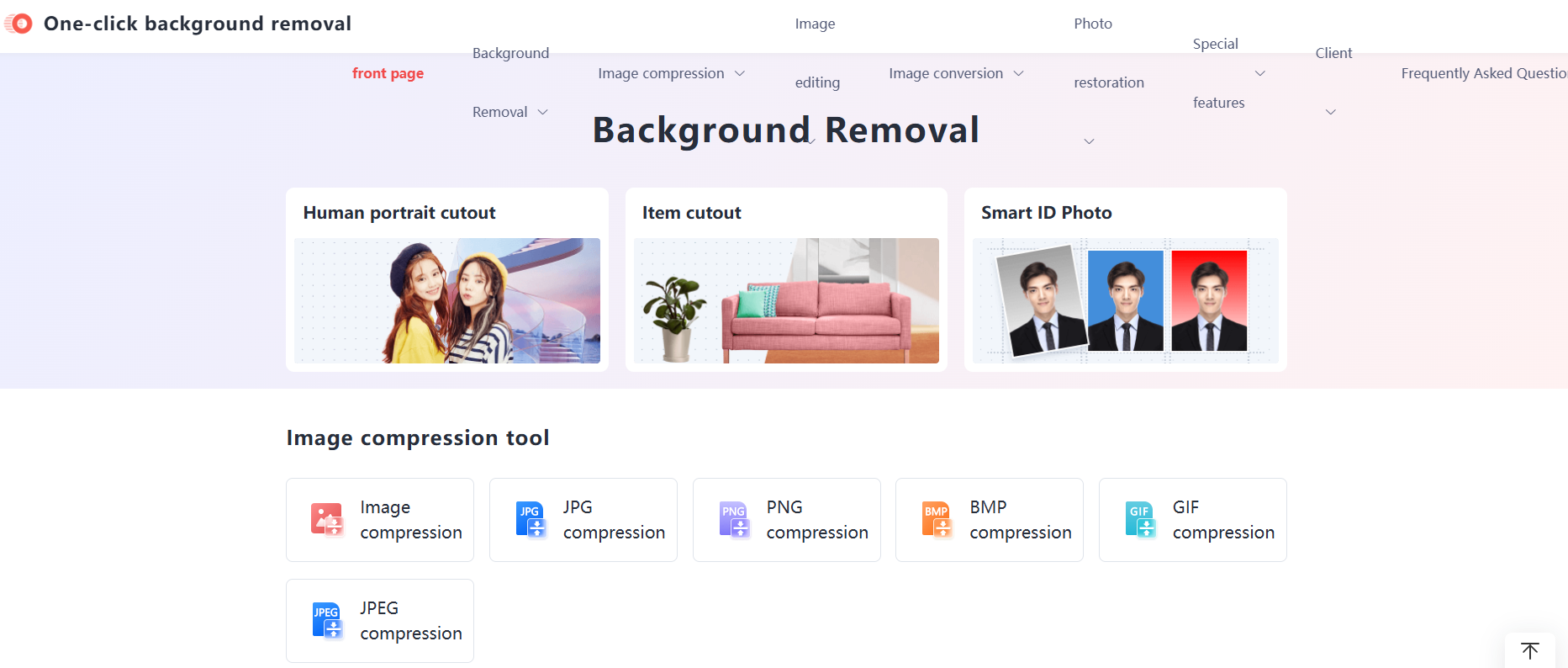Select the JPEG compression tool text
The width and height of the screenshot is (1568, 668).
tap(411, 621)
